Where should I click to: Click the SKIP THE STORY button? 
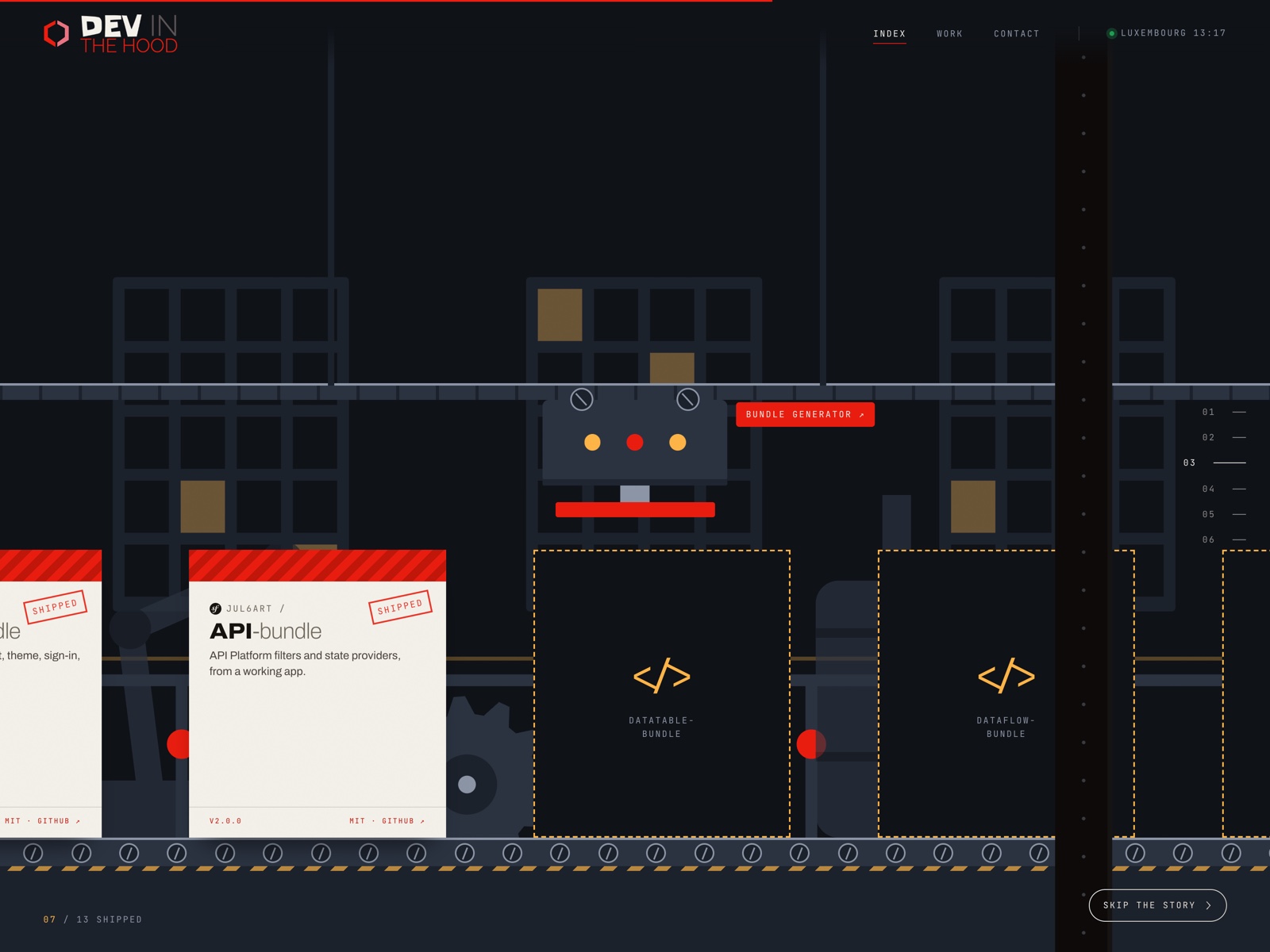(1157, 905)
